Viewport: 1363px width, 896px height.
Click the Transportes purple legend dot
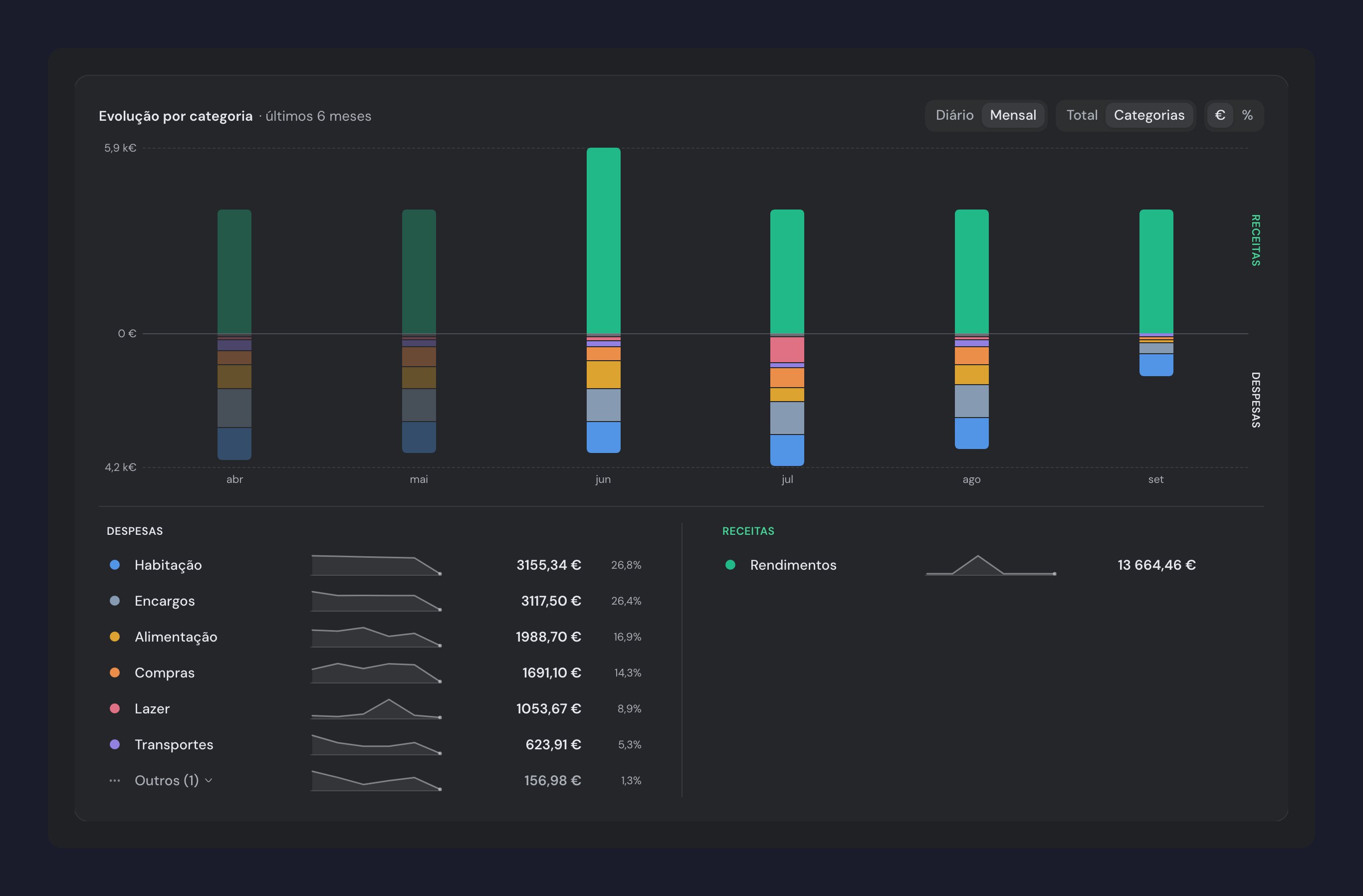coord(115,744)
